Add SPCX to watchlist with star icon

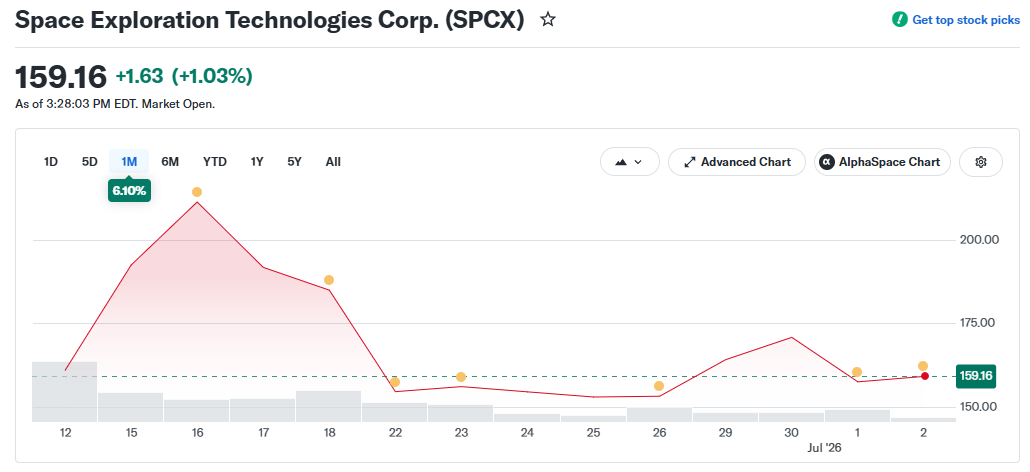point(548,20)
